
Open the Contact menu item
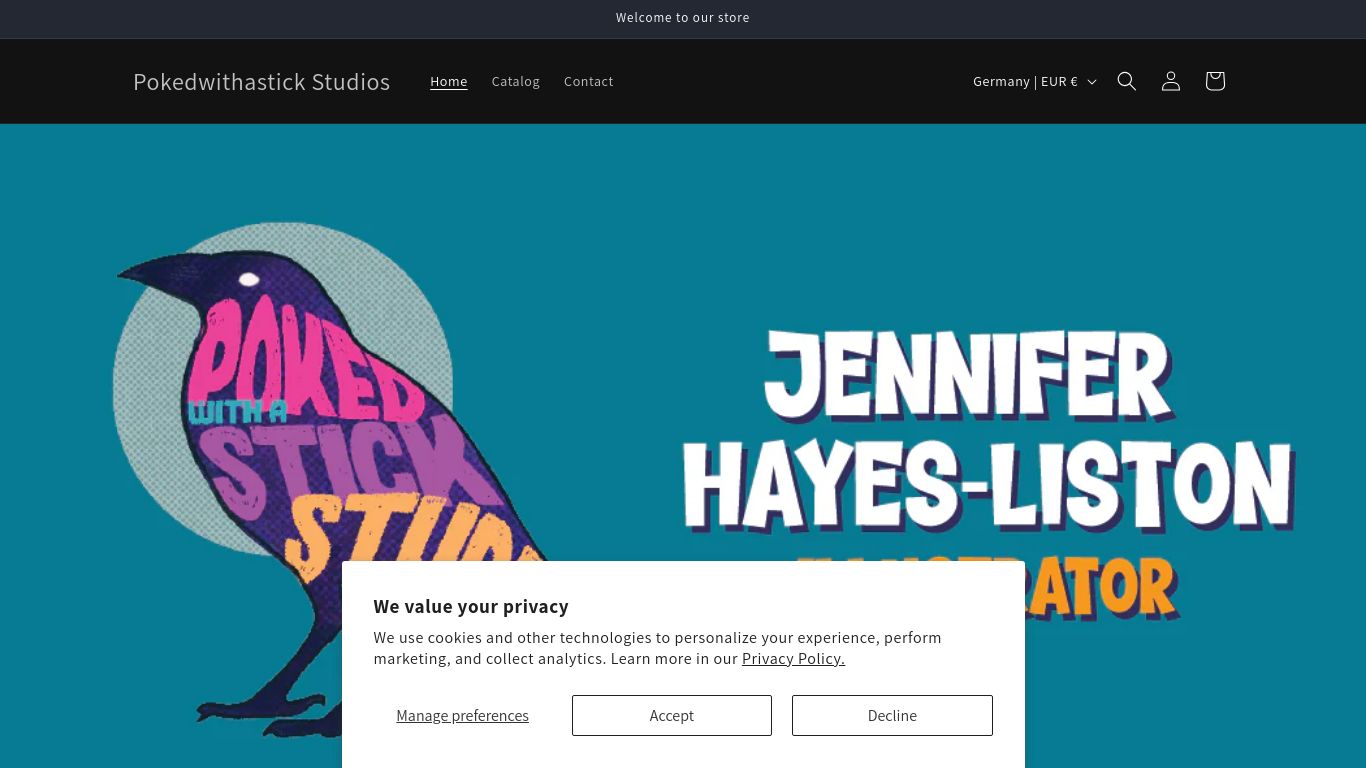pos(589,81)
